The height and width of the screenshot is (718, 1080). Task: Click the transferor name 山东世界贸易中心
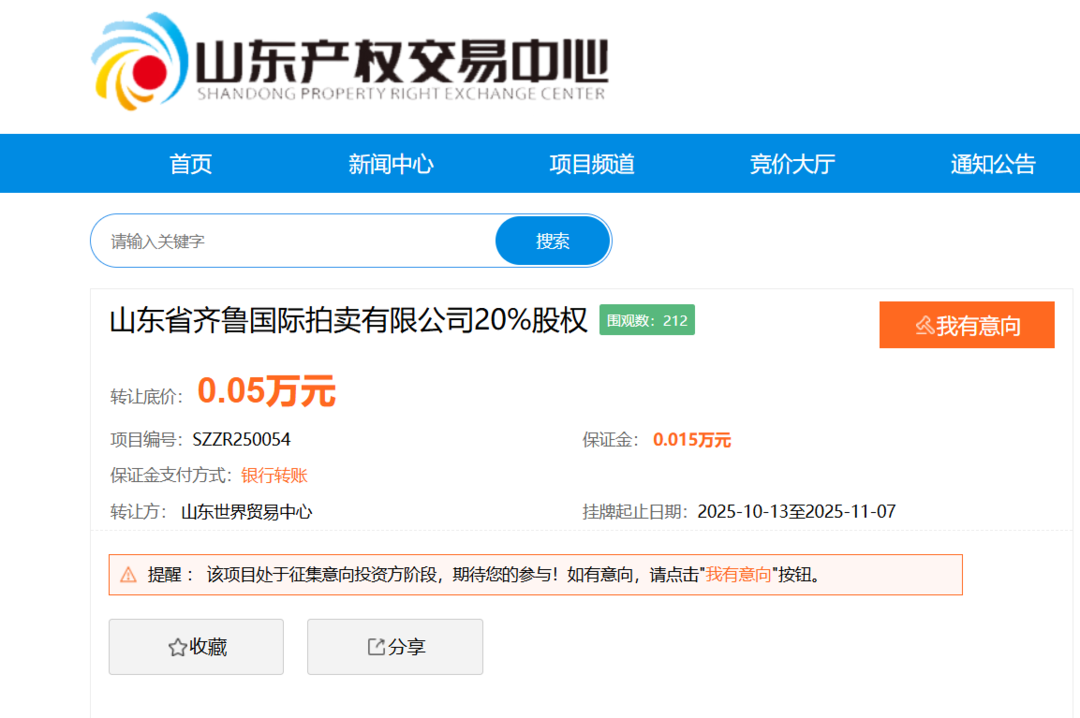247,512
